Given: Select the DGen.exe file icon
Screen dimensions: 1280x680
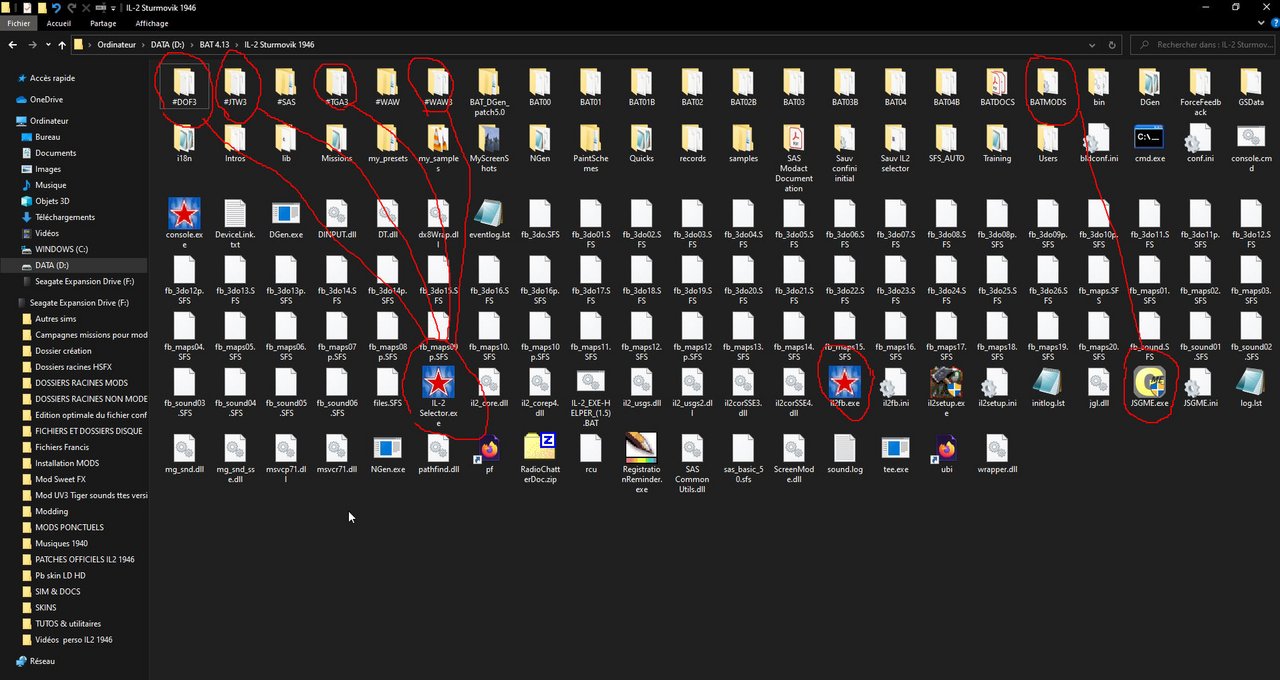Looking at the screenshot, I should 286,213.
